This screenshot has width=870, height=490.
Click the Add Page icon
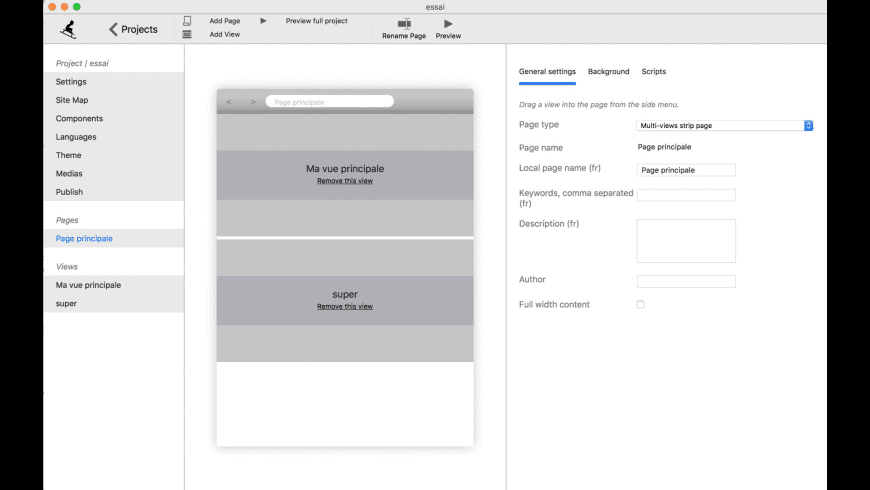click(187, 21)
